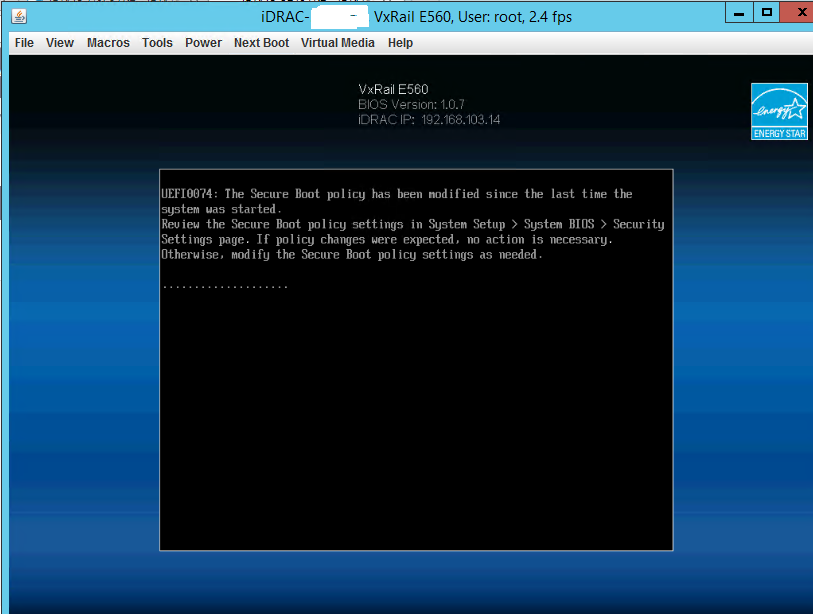The width and height of the screenshot is (813, 614).
Task: Open the Next Boot menu
Action: point(261,43)
